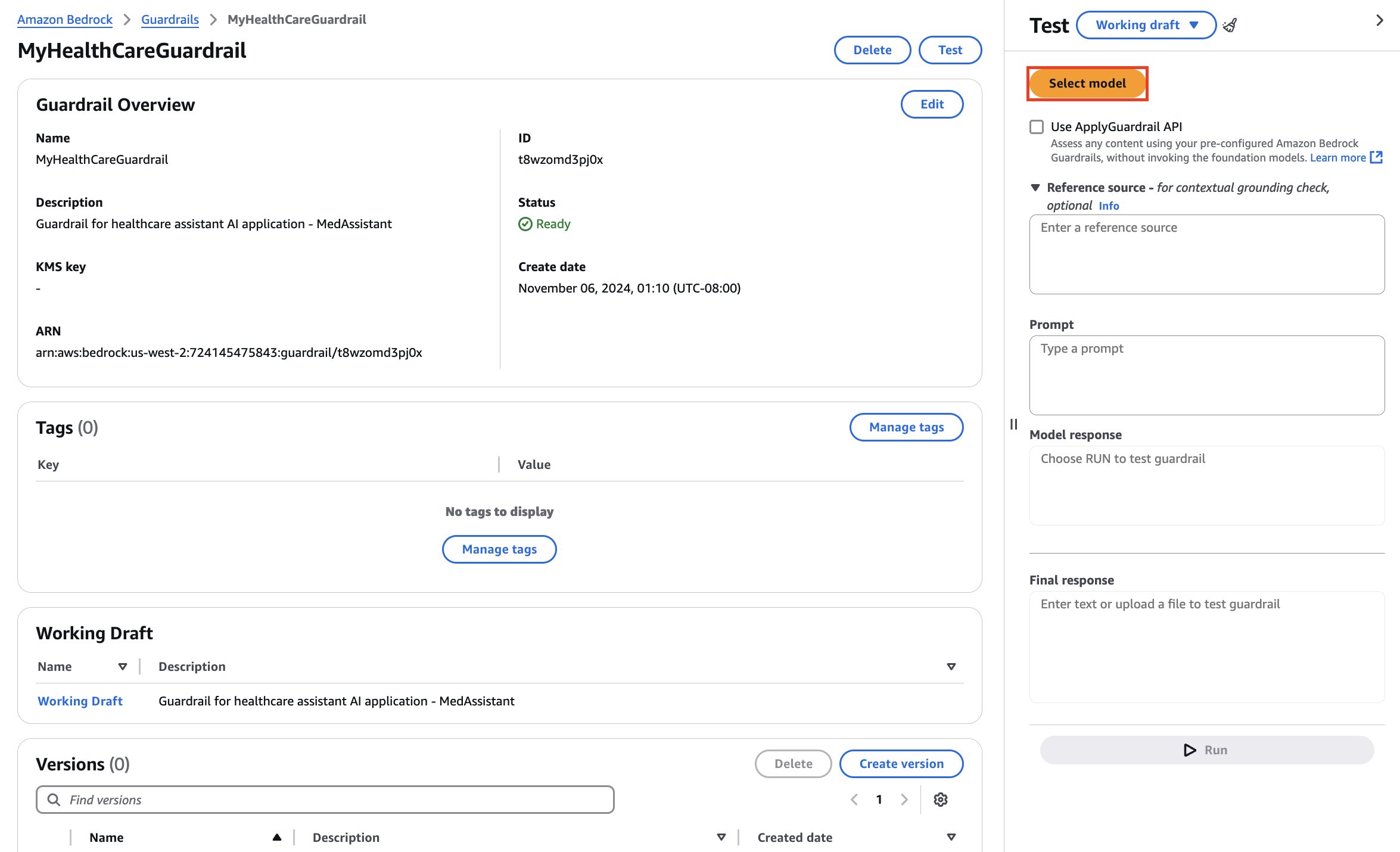Sort Versions table by Created date
1400x852 pixels.
[951, 838]
